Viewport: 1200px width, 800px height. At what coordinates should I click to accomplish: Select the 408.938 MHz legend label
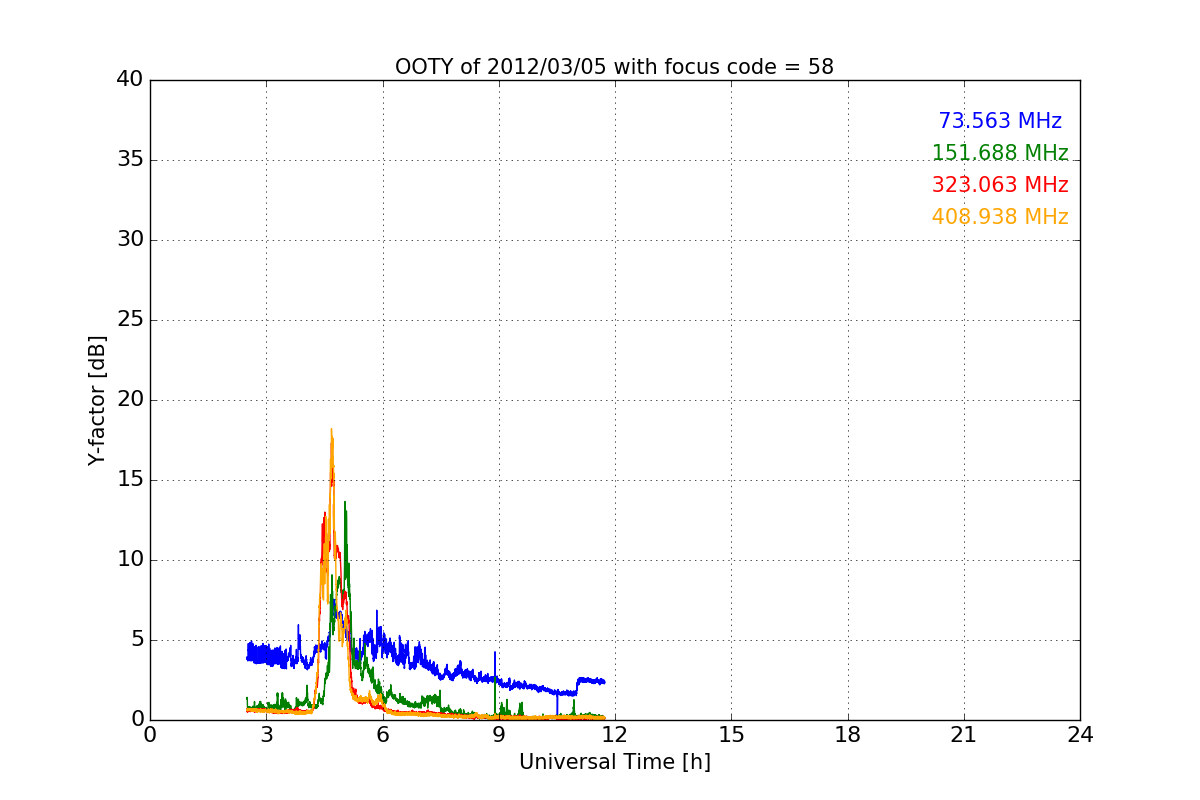1000,217
